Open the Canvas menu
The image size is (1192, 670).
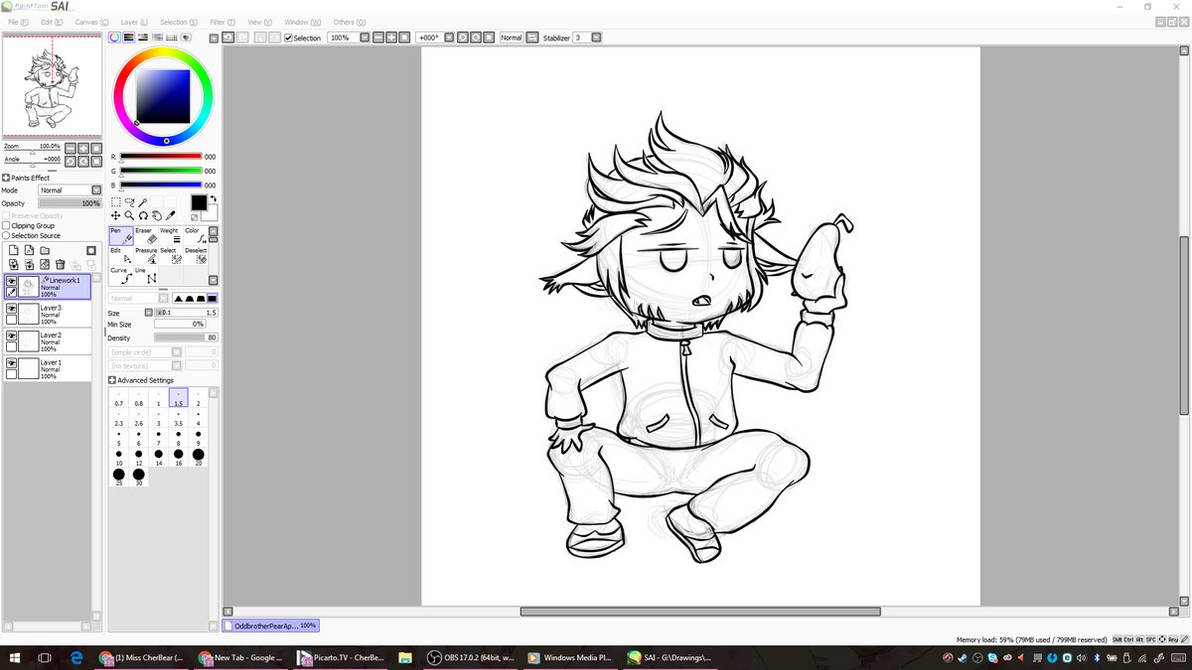90,22
